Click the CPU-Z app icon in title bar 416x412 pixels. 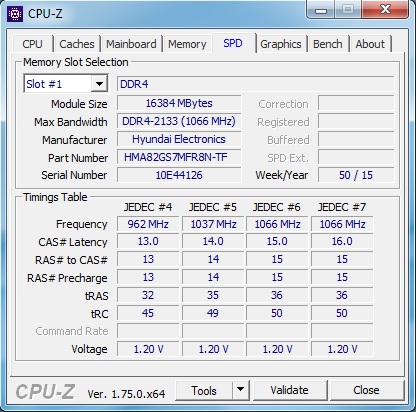point(15,14)
